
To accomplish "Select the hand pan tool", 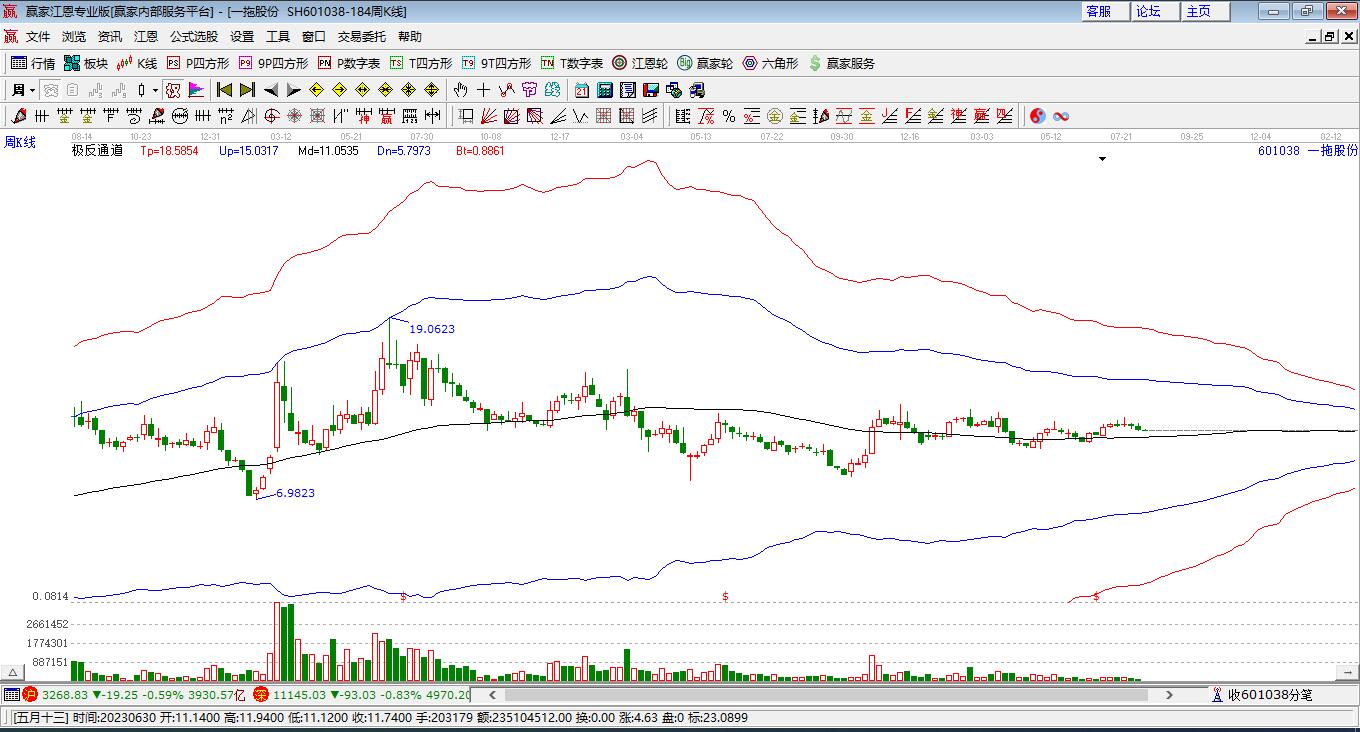I will coord(461,90).
